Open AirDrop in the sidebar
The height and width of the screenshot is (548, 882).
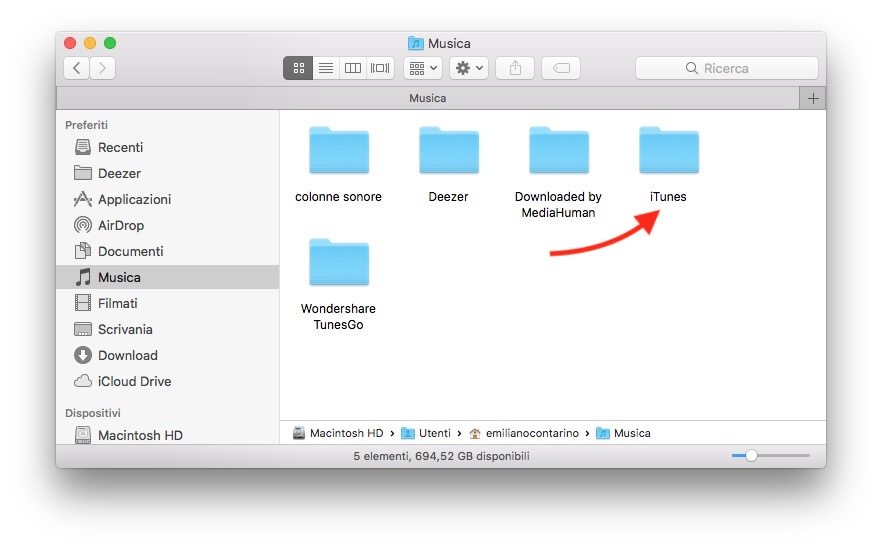point(168,225)
